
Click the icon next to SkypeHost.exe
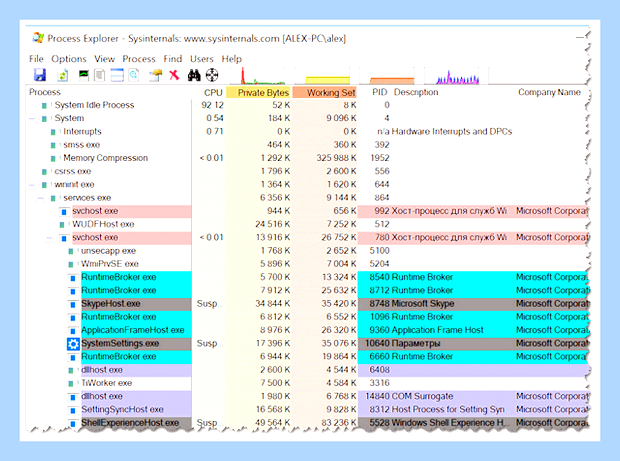[x=73, y=304]
